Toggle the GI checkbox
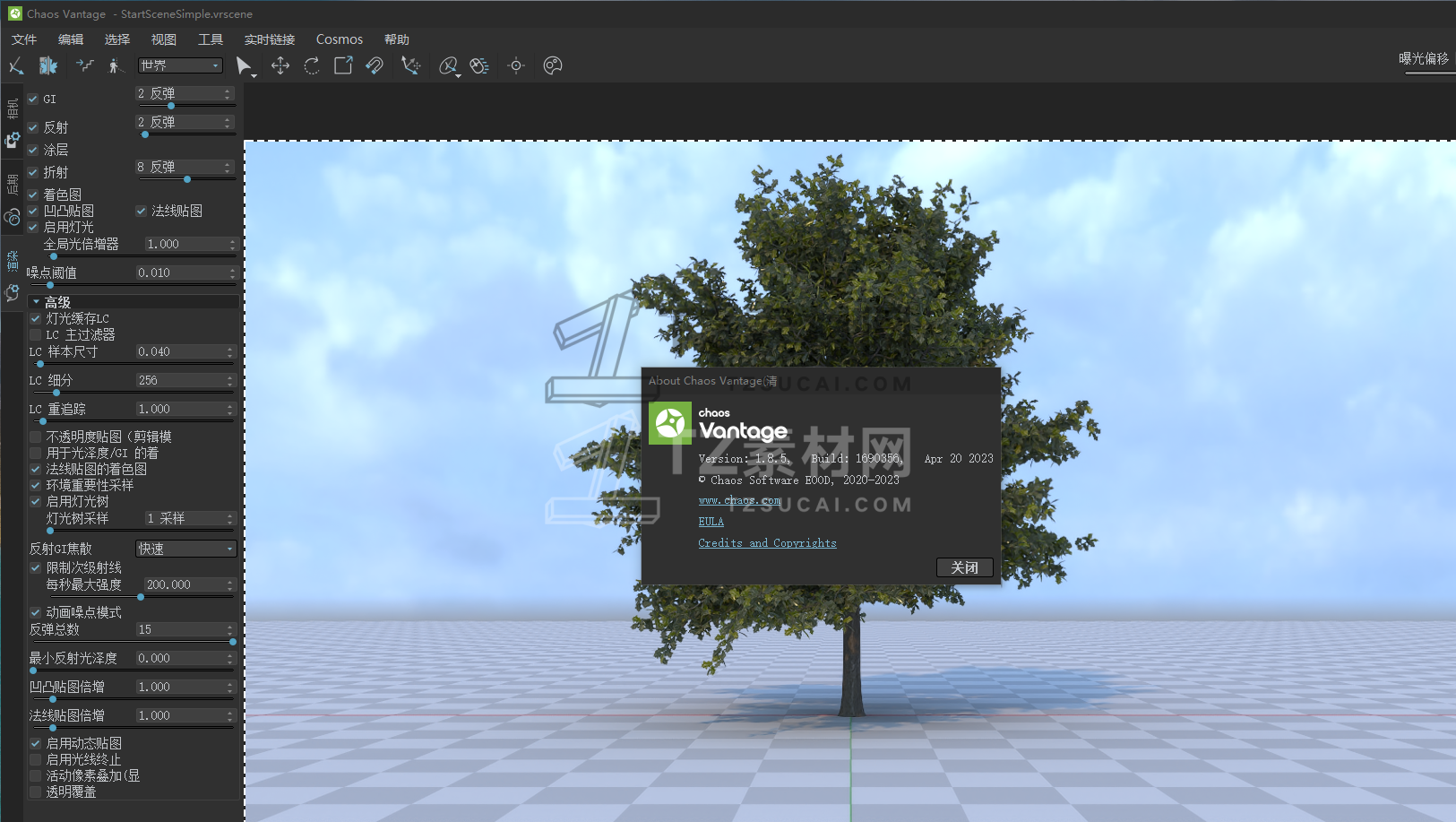Screen dimensions: 1456x822 (33, 99)
